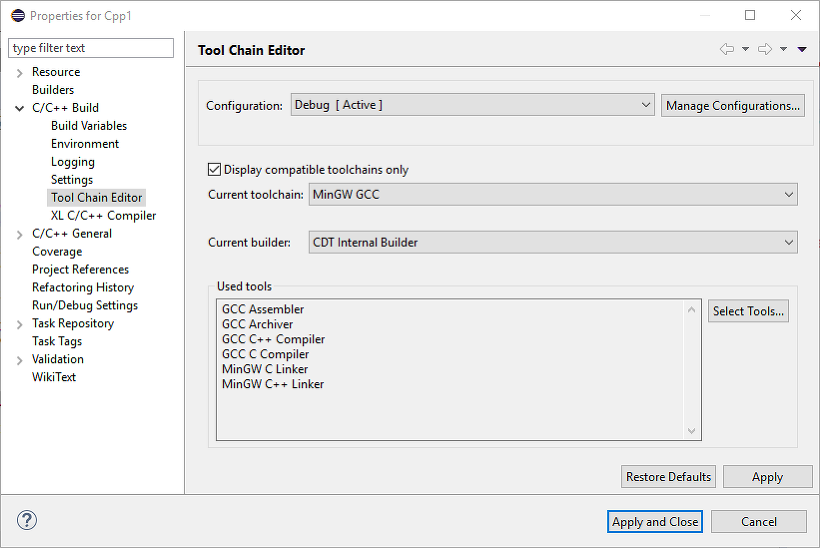Click Used tools list scroll down arrow

tap(691, 431)
